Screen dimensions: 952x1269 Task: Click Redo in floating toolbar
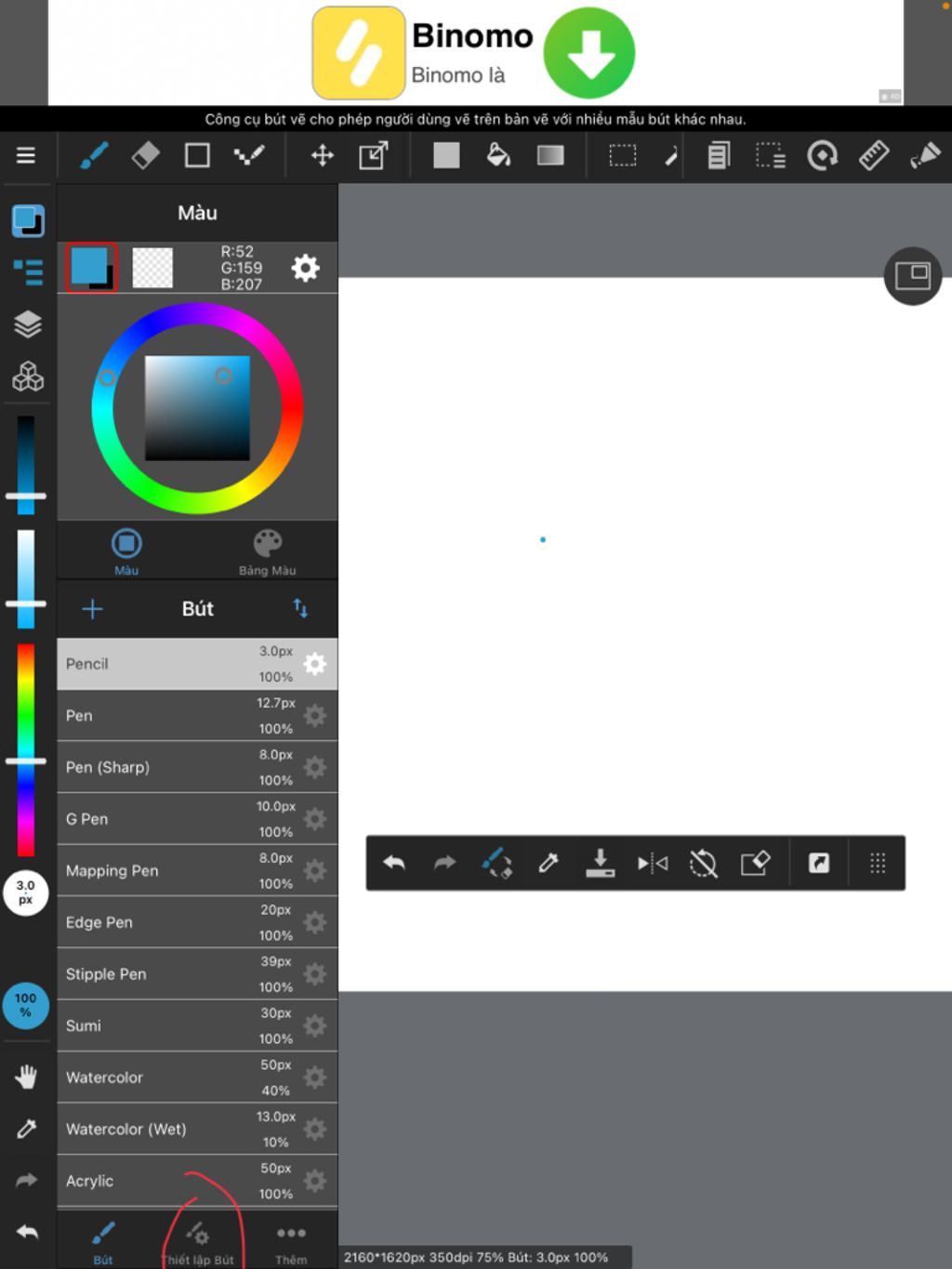point(445,864)
